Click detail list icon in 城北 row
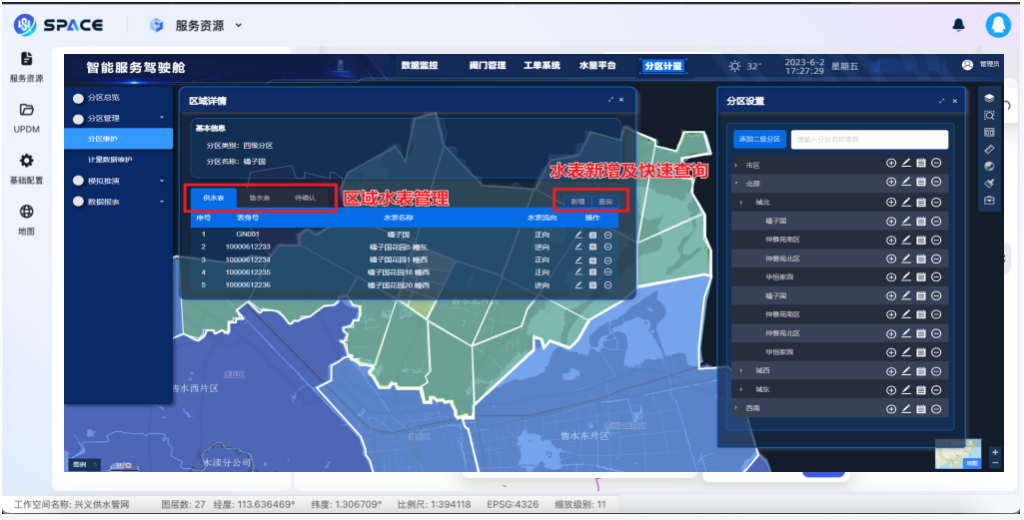 click(x=921, y=203)
